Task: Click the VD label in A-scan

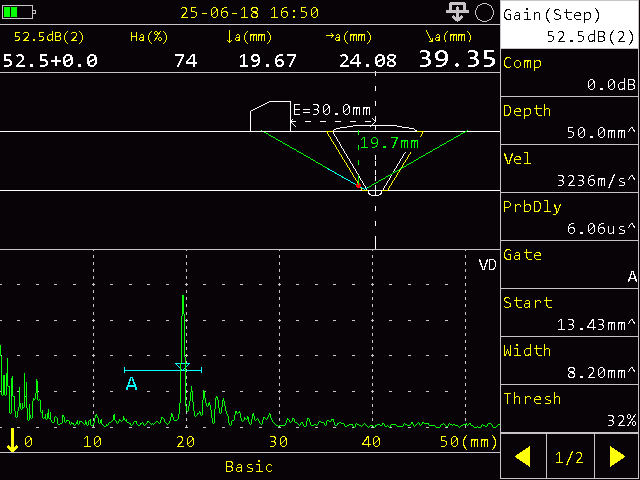Action: click(487, 265)
